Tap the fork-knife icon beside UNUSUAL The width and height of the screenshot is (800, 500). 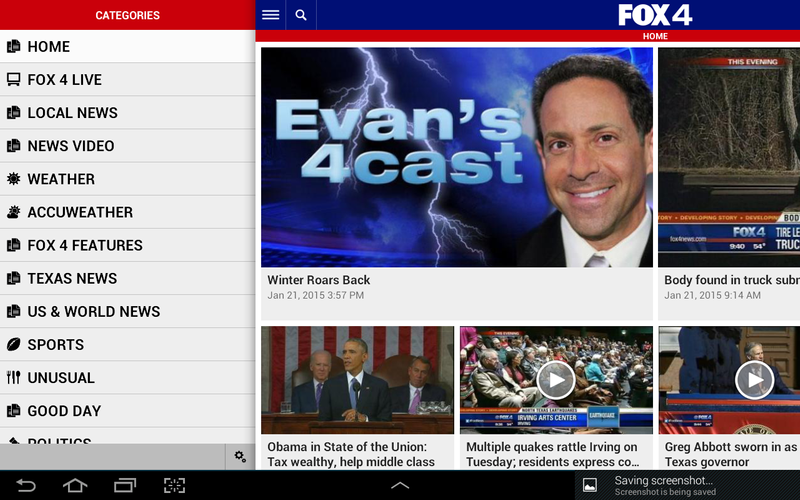(x=14, y=378)
